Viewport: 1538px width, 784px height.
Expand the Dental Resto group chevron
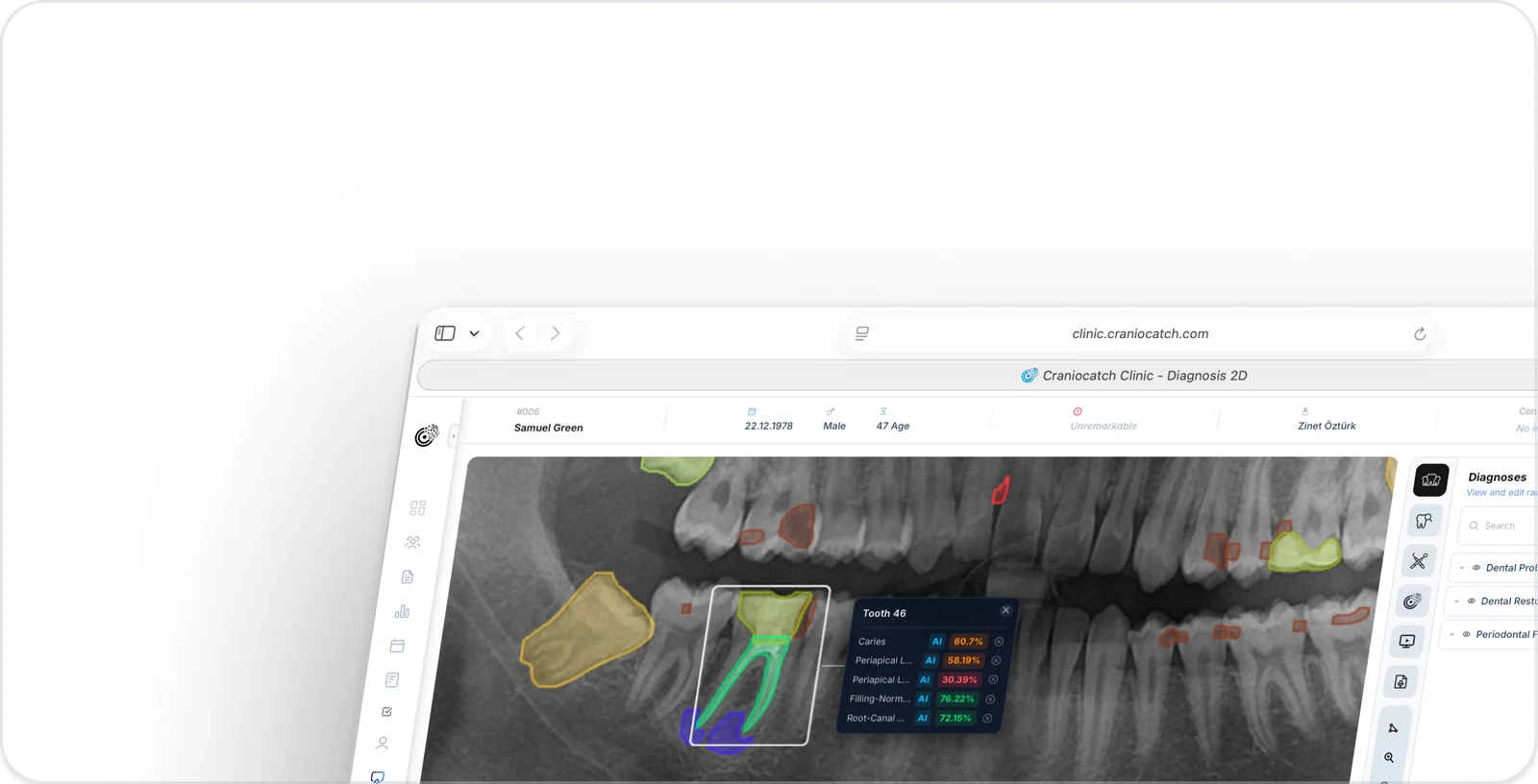(1457, 601)
